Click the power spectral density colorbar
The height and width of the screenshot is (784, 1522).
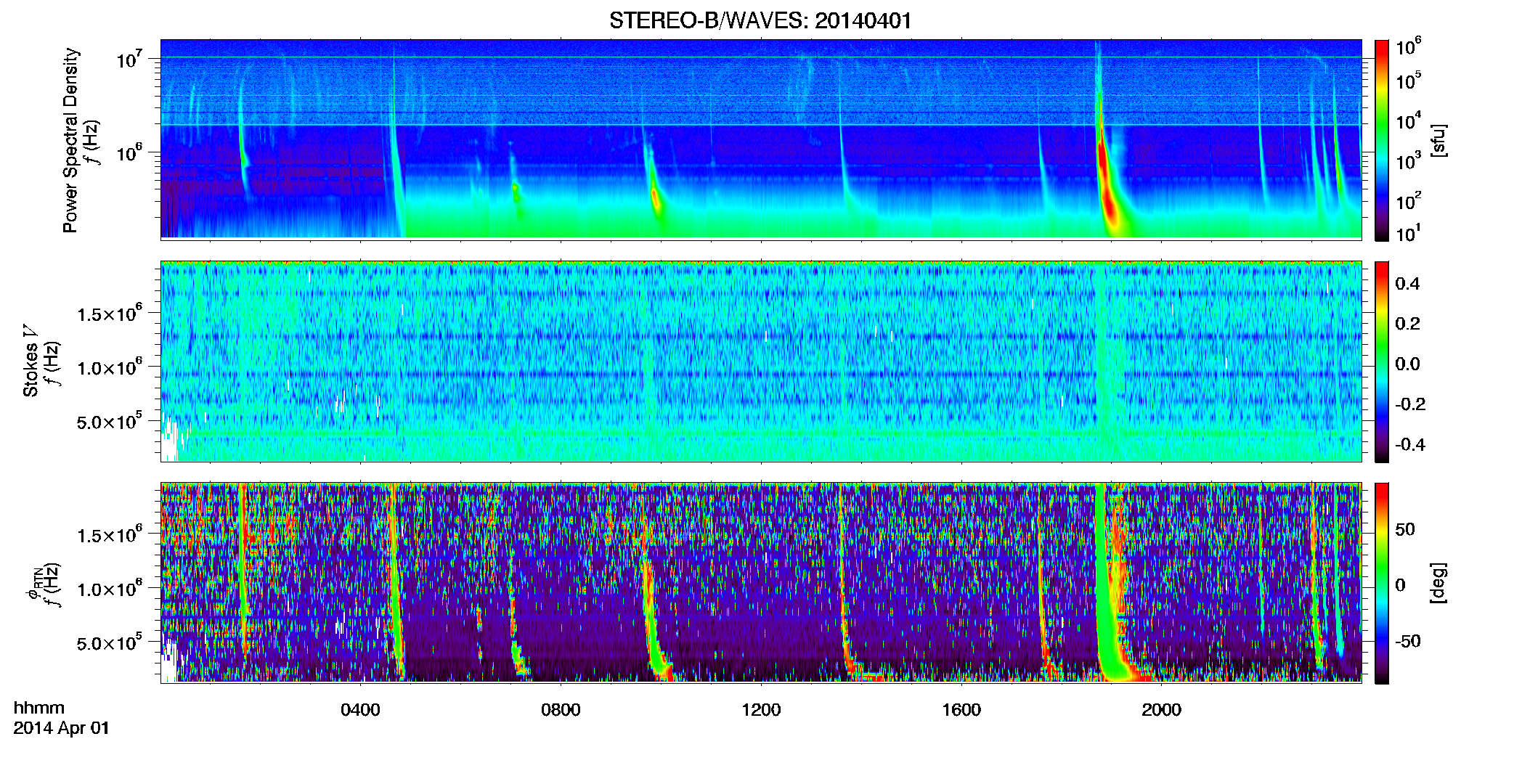pos(1382,140)
